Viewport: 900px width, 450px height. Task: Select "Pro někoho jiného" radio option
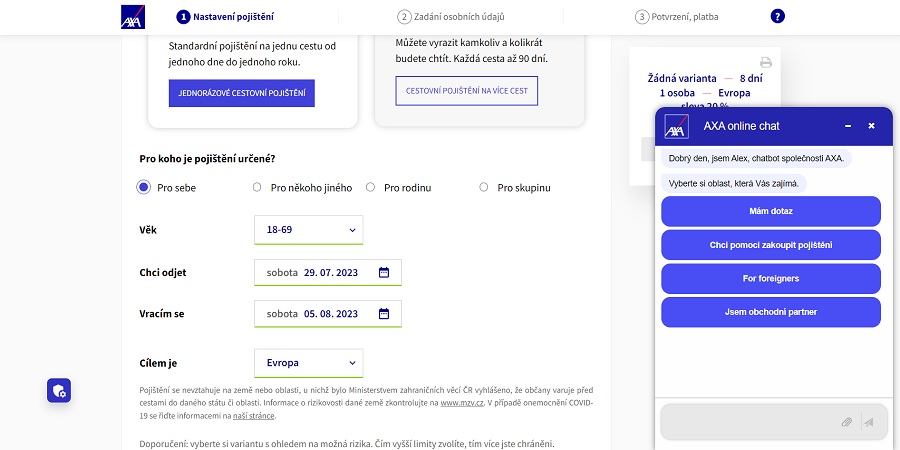point(257,187)
